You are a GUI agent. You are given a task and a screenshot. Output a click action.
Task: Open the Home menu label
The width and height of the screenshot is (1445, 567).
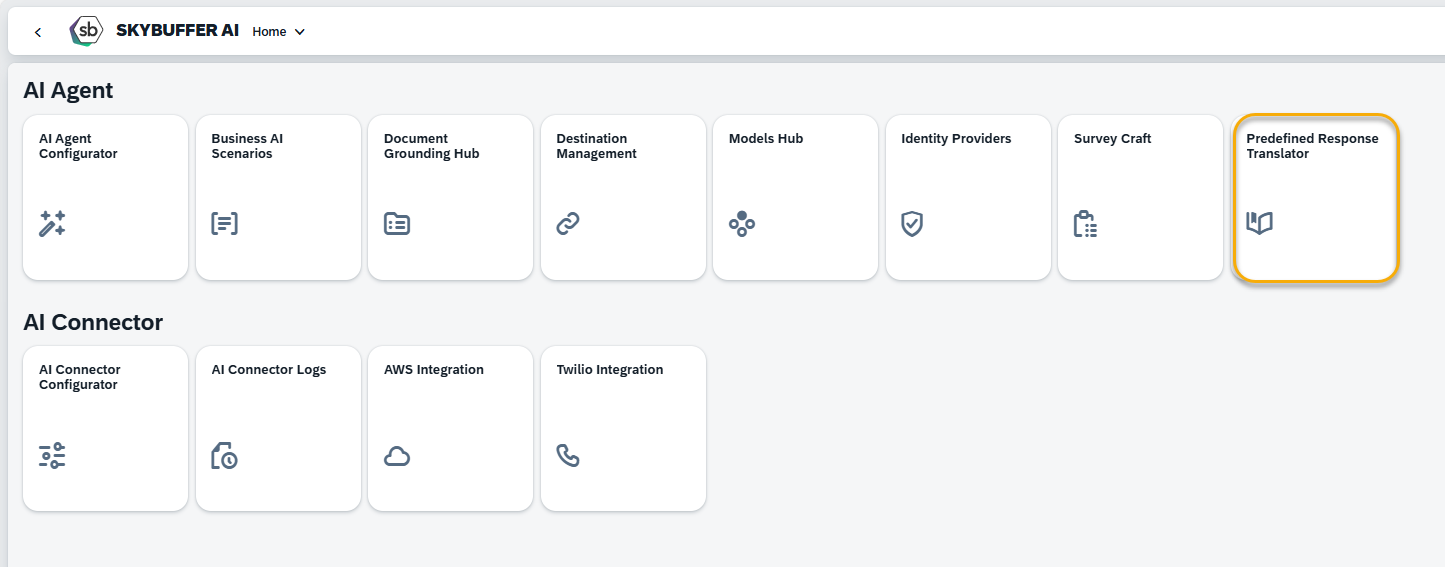269,32
